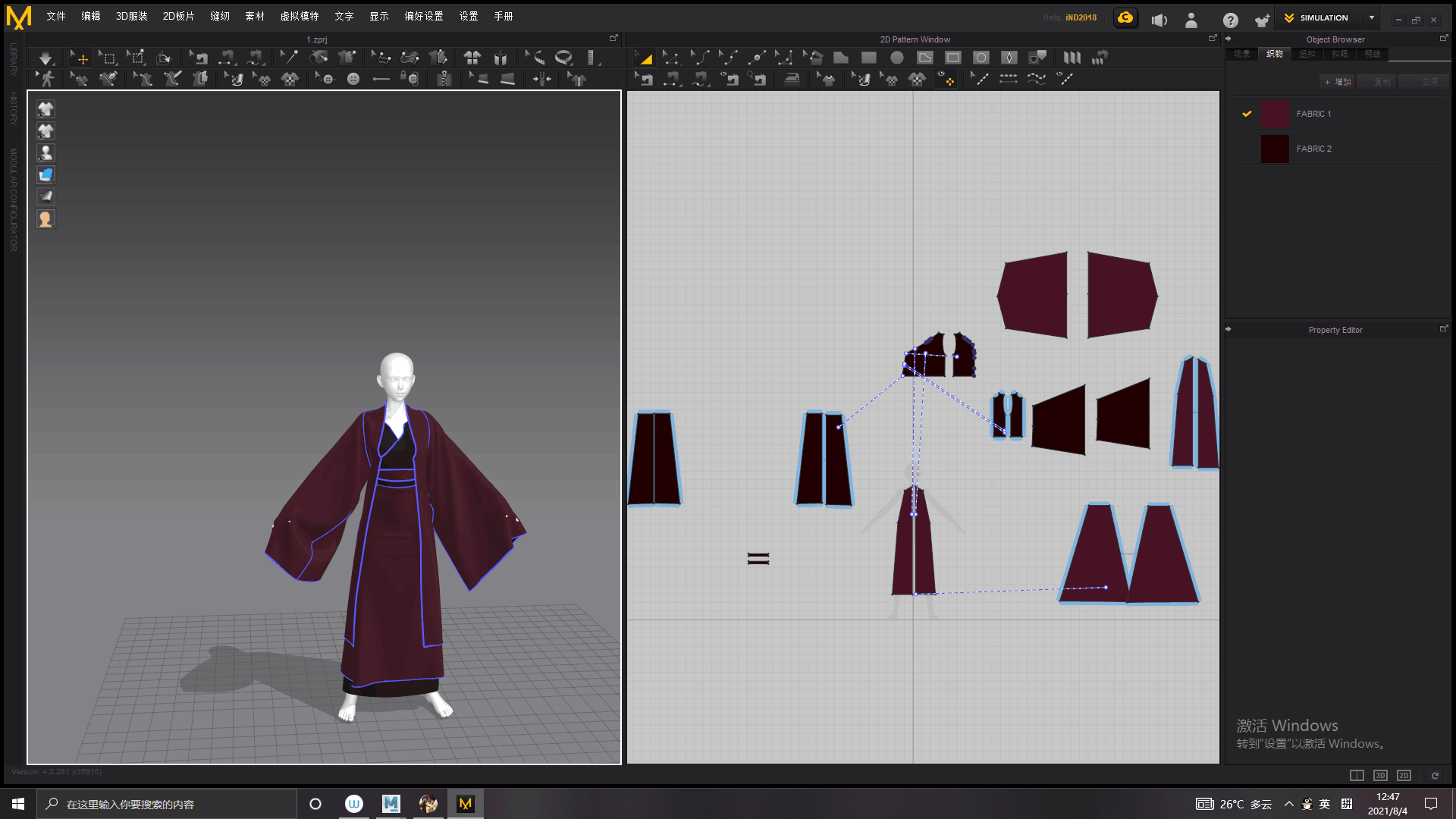This screenshot has height=819, width=1456.
Task: Open the 3D服装 menu
Action: click(131, 16)
